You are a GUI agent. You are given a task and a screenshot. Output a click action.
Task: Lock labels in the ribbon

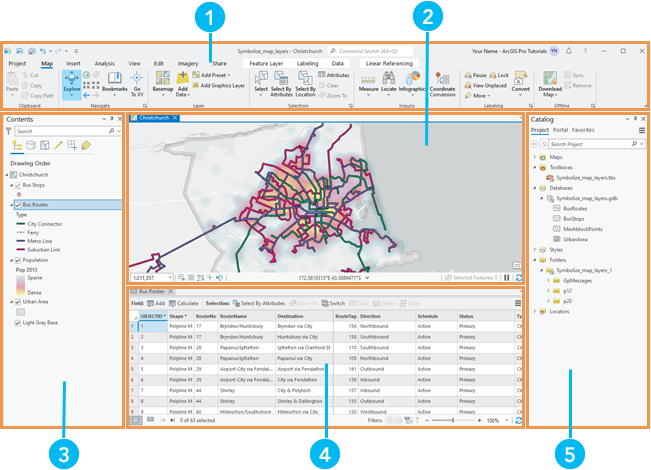499,75
